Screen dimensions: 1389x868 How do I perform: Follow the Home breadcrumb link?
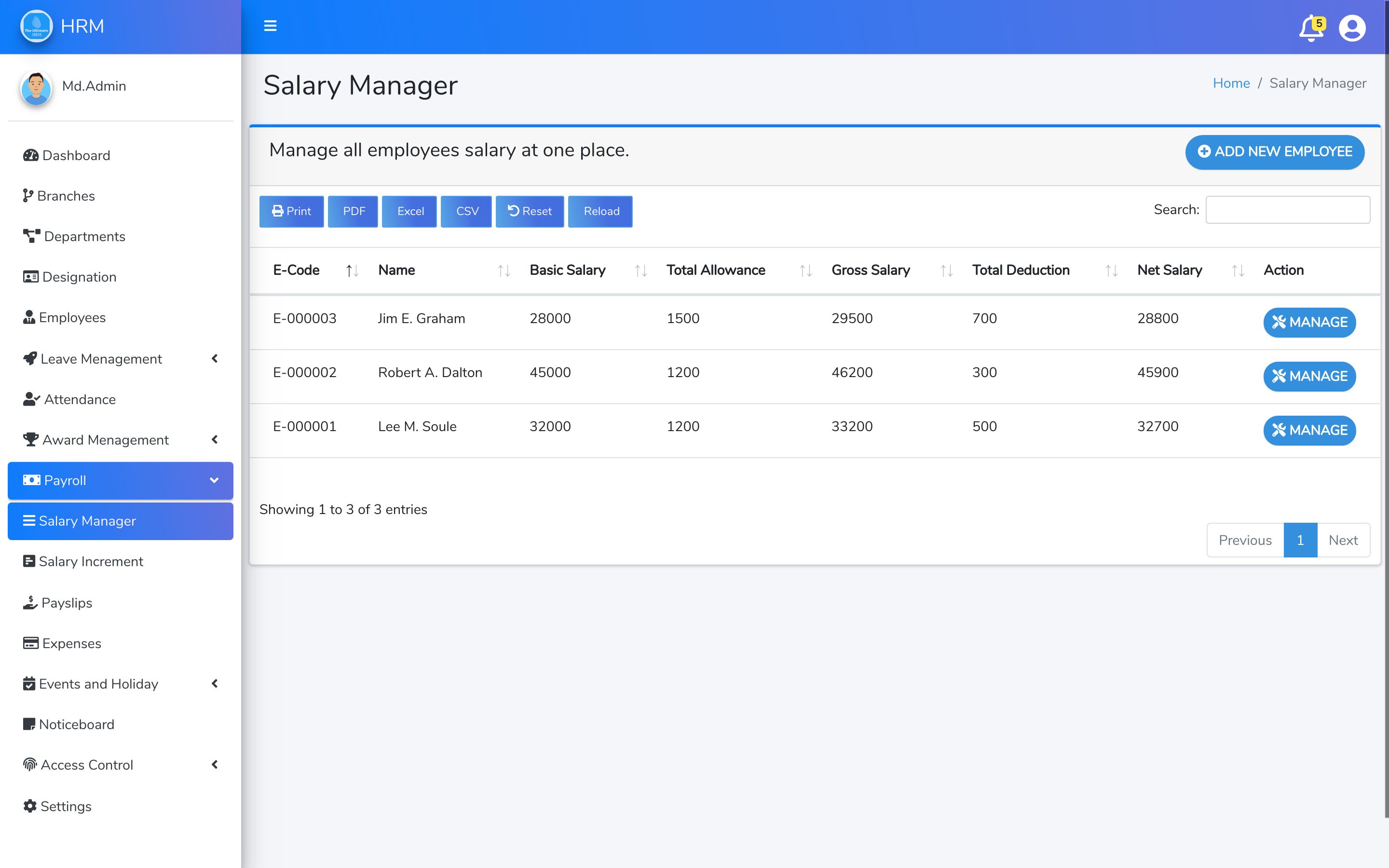(x=1231, y=83)
